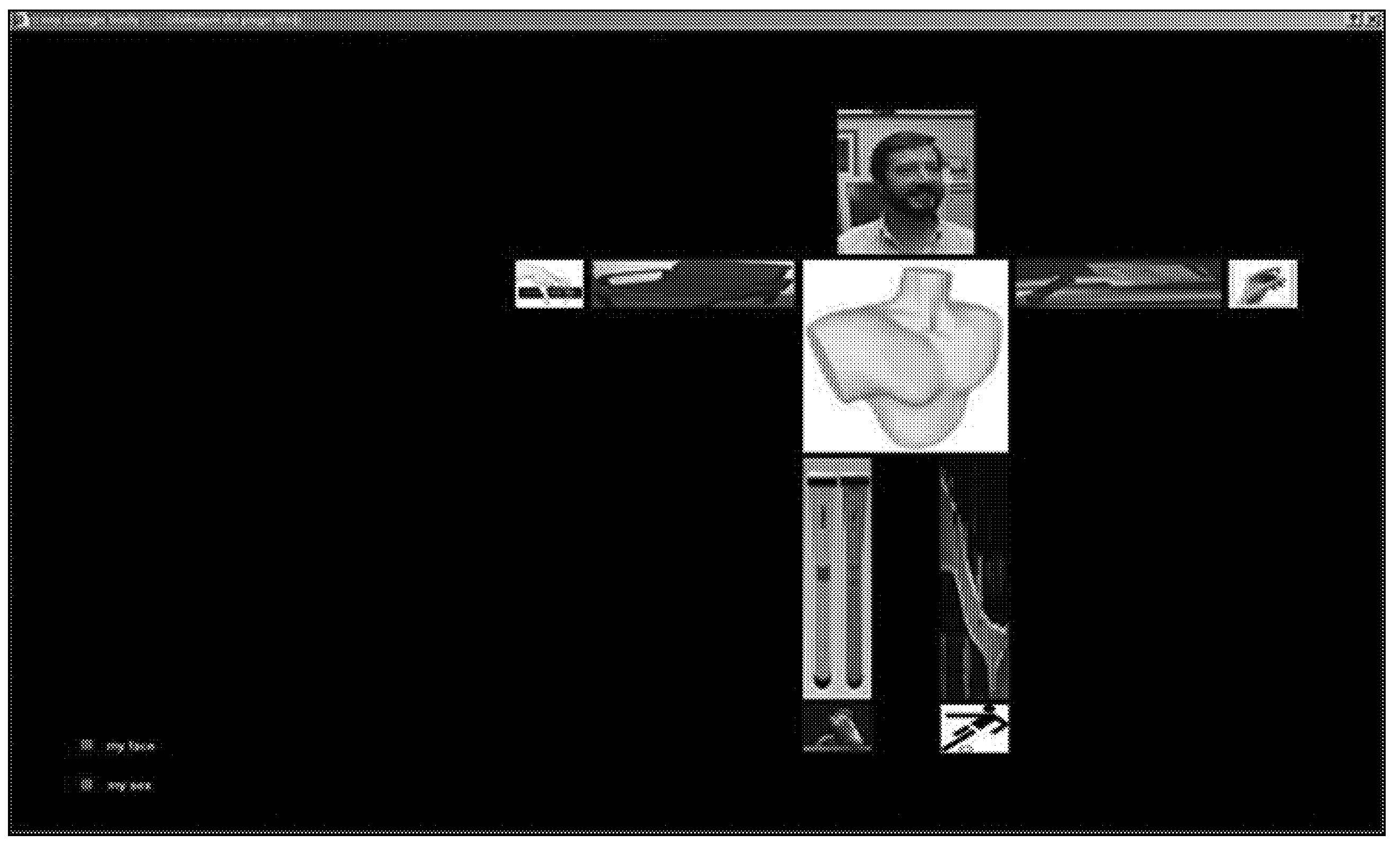The width and height of the screenshot is (1400, 843).
Task: Select the right arm image strip
Action: 1118,283
